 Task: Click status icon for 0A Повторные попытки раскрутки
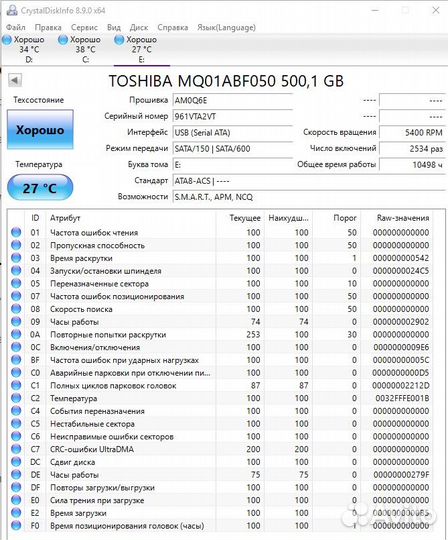16,334
